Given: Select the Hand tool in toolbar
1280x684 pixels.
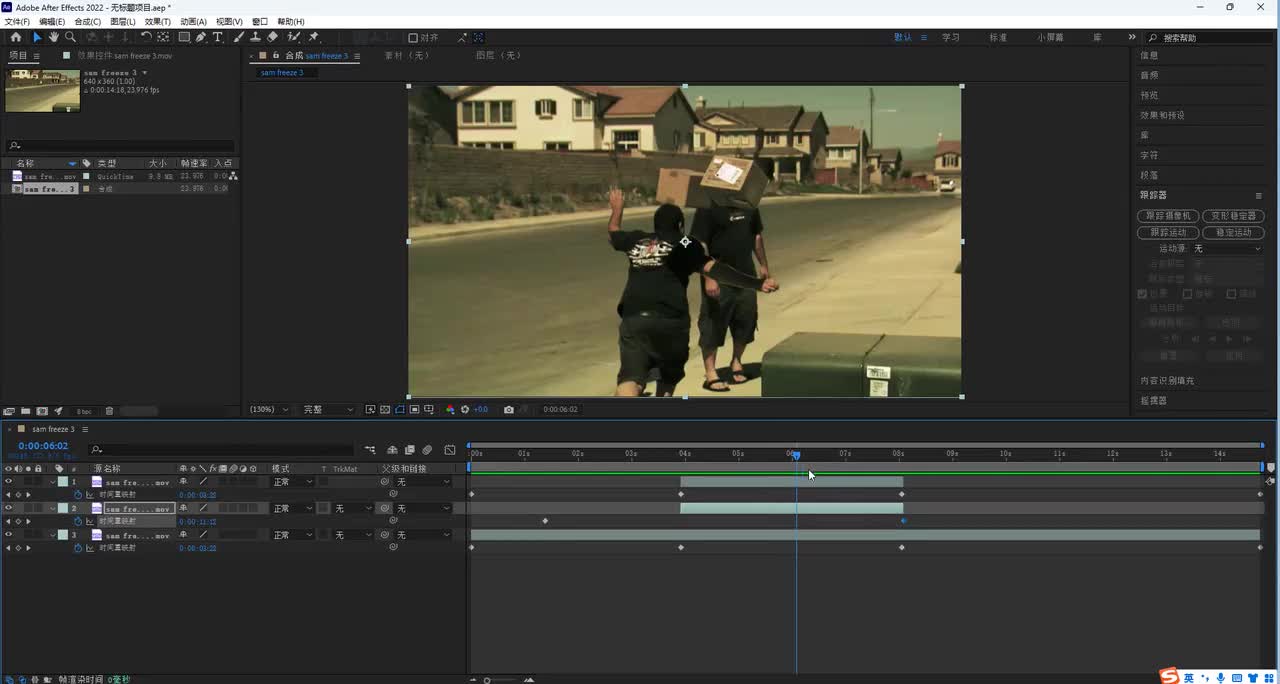Looking at the screenshot, I should (54, 37).
